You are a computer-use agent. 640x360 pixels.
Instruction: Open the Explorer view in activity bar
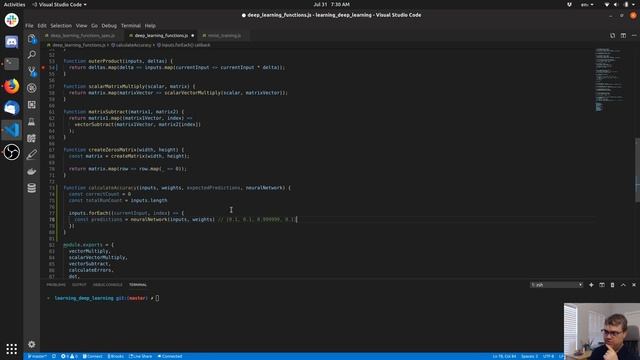(32, 39)
